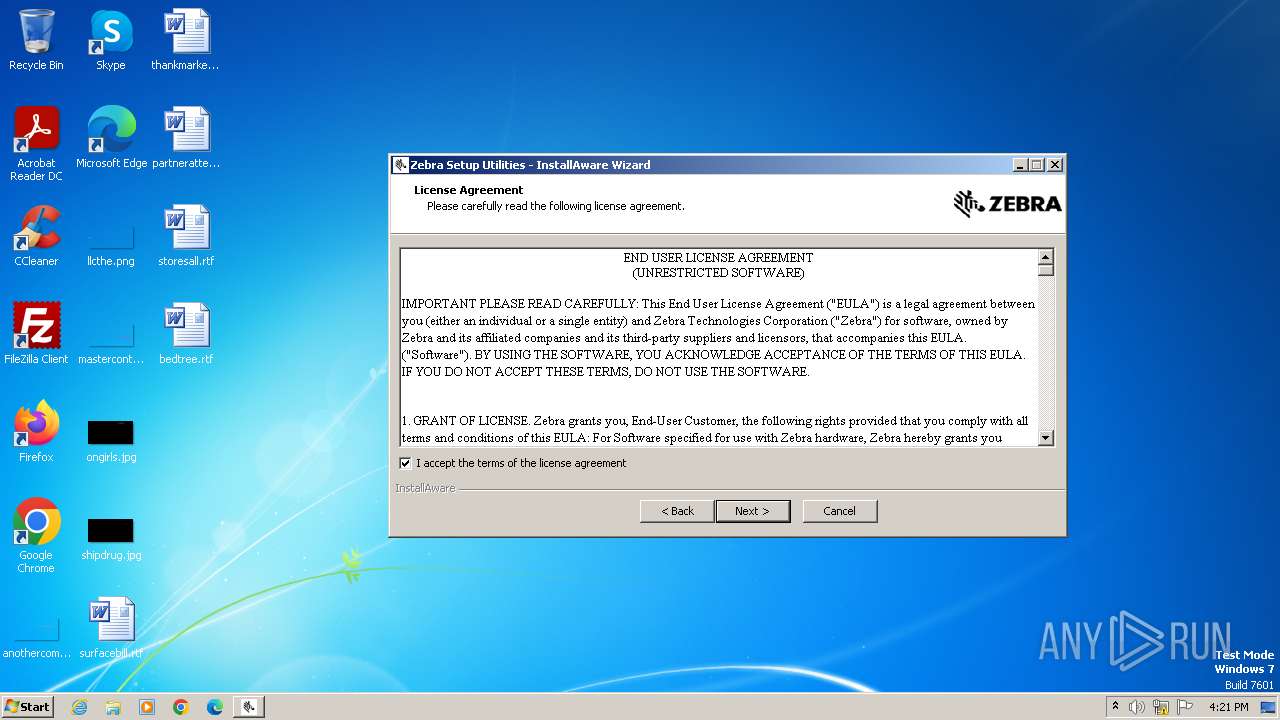Open Chrome from the taskbar
1280x720 pixels.
(x=181, y=707)
